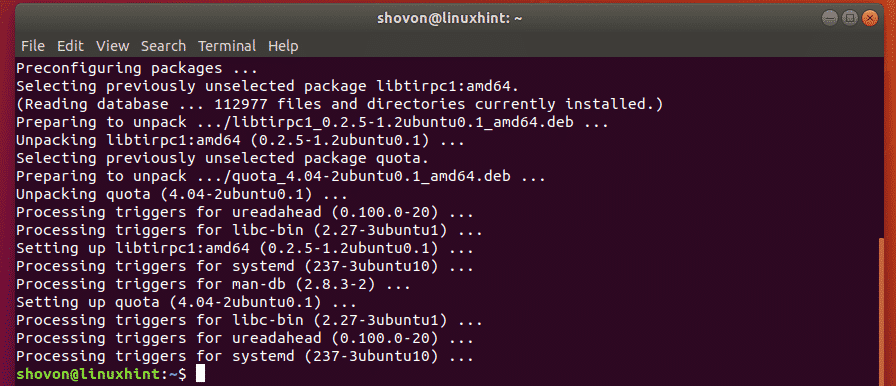Click the terminal scrollbar thumb
Image resolution: width=896 pixels, height=386 pixels.
coord(881,311)
